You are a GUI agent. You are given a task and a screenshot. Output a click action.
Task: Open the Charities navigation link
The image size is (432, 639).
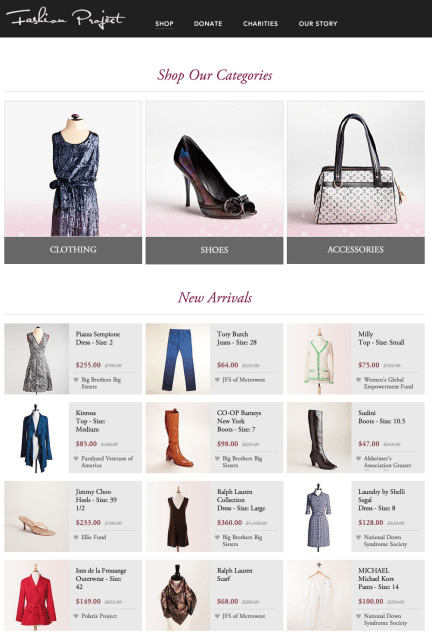260,24
